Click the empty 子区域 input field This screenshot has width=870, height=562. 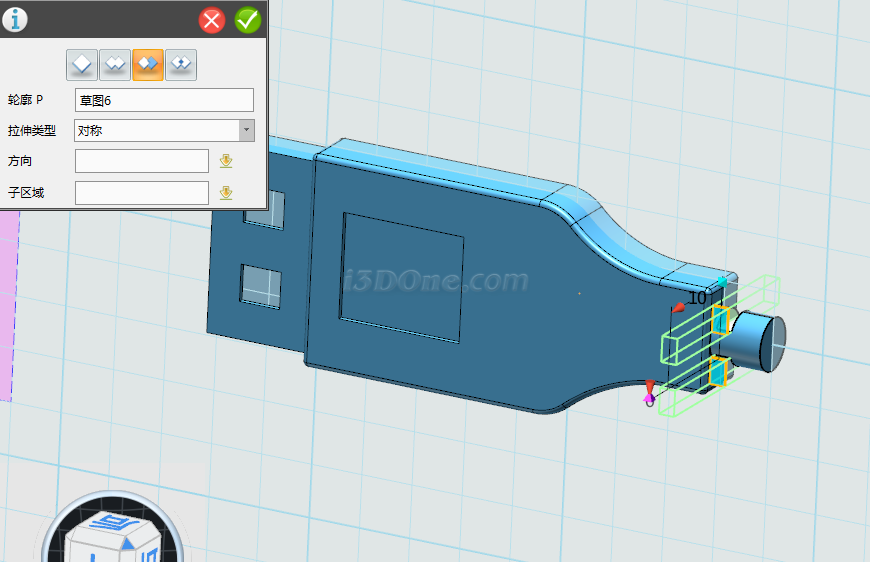pyautogui.click(x=141, y=193)
